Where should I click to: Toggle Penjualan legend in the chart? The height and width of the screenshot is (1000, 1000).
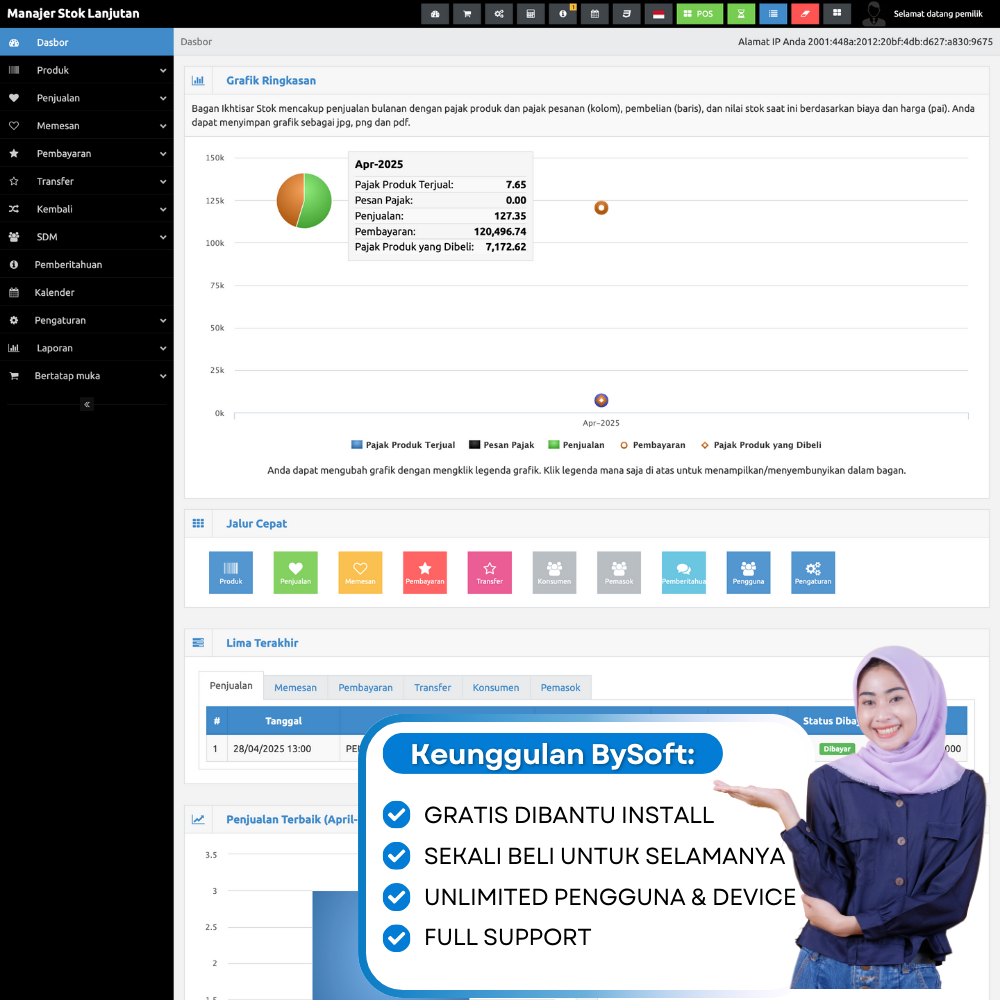pyautogui.click(x=576, y=445)
